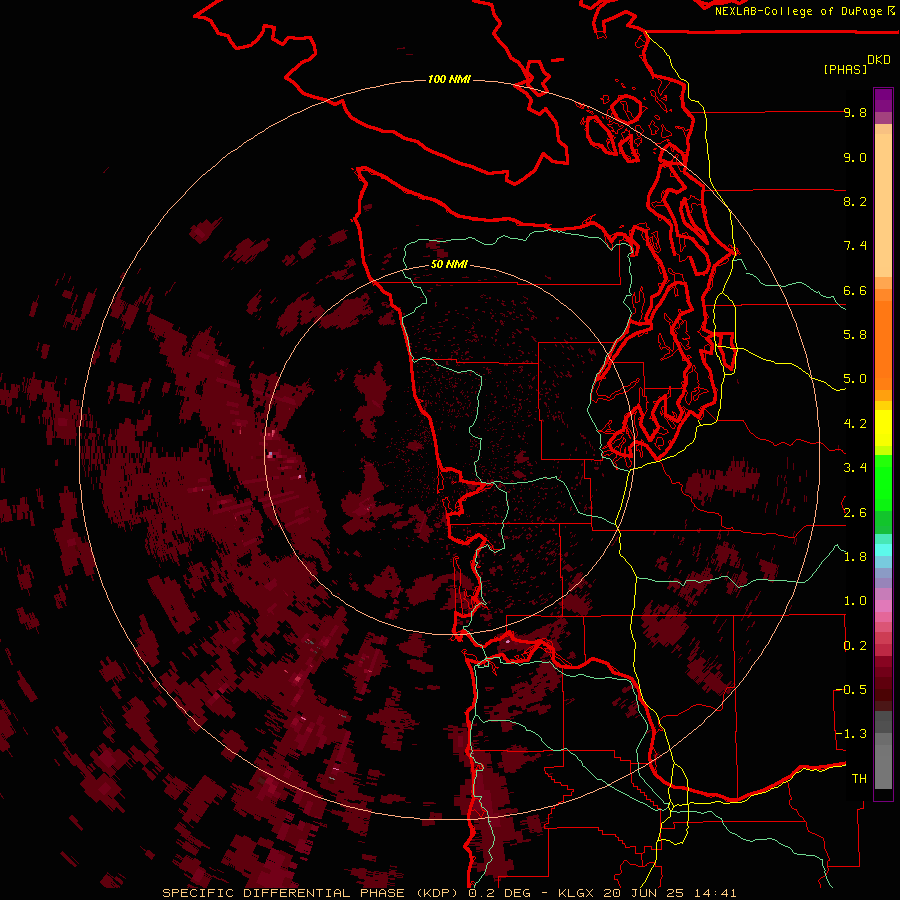Click the 2.6 scale label

pos(855,513)
